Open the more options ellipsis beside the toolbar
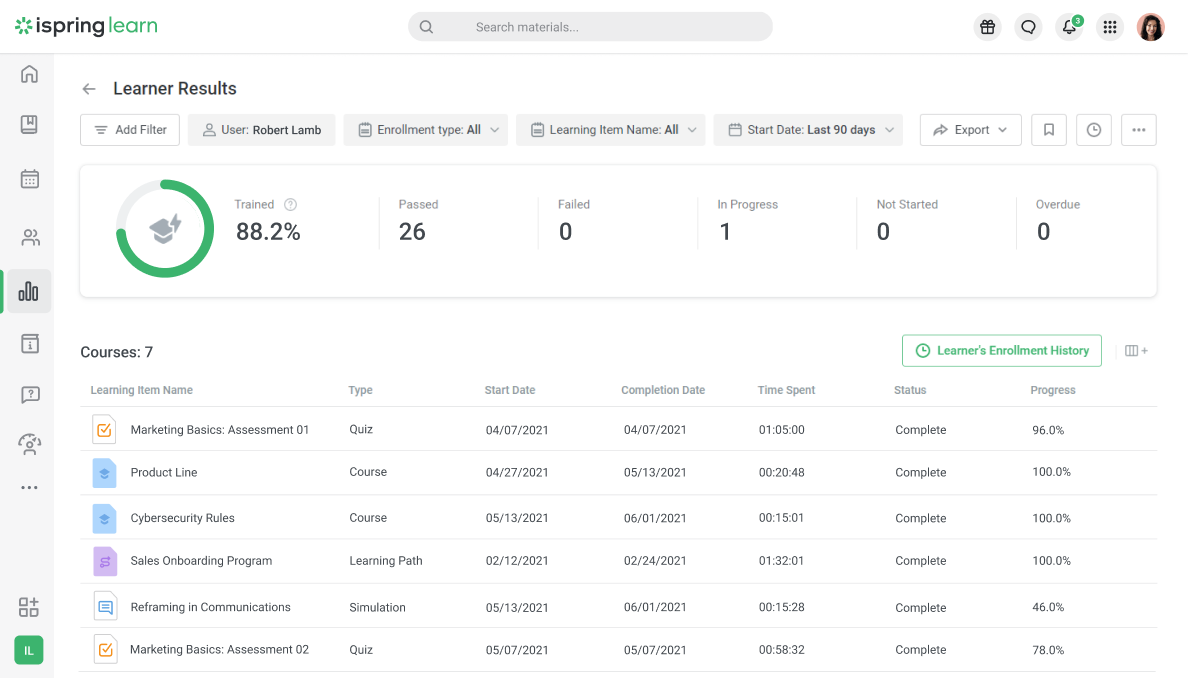 pos(1138,129)
